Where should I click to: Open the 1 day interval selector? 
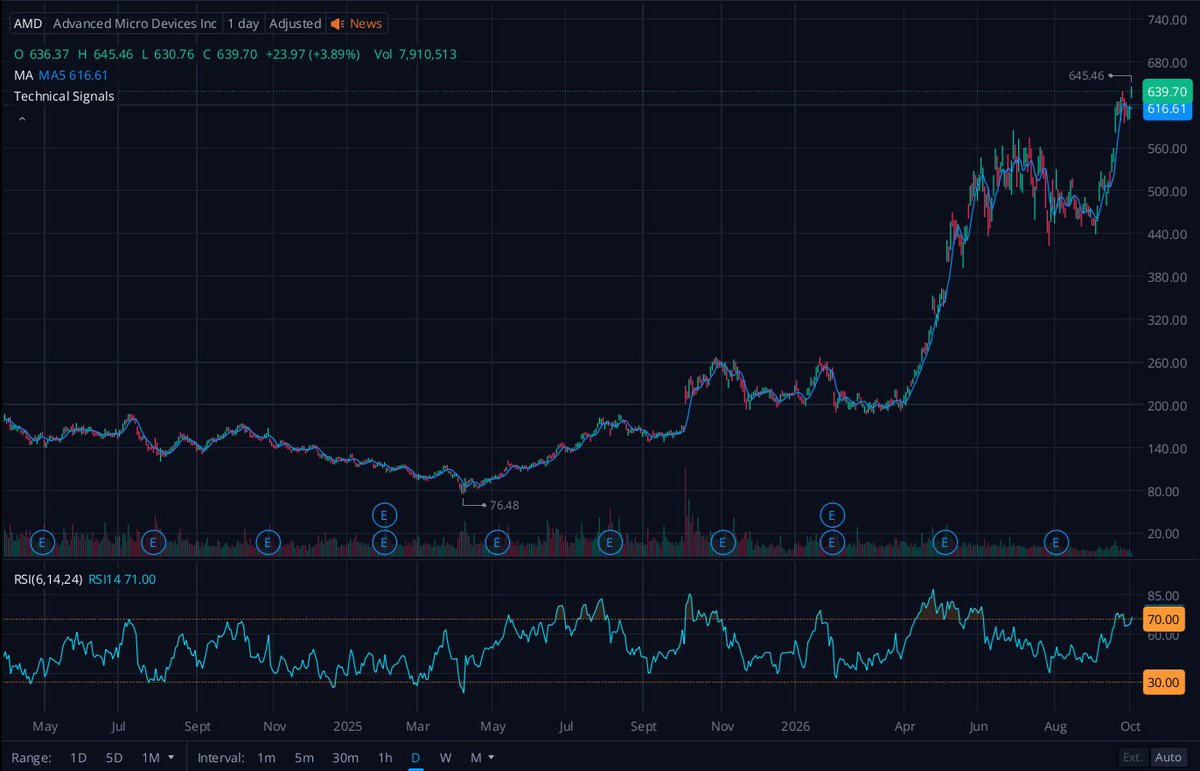coord(245,24)
